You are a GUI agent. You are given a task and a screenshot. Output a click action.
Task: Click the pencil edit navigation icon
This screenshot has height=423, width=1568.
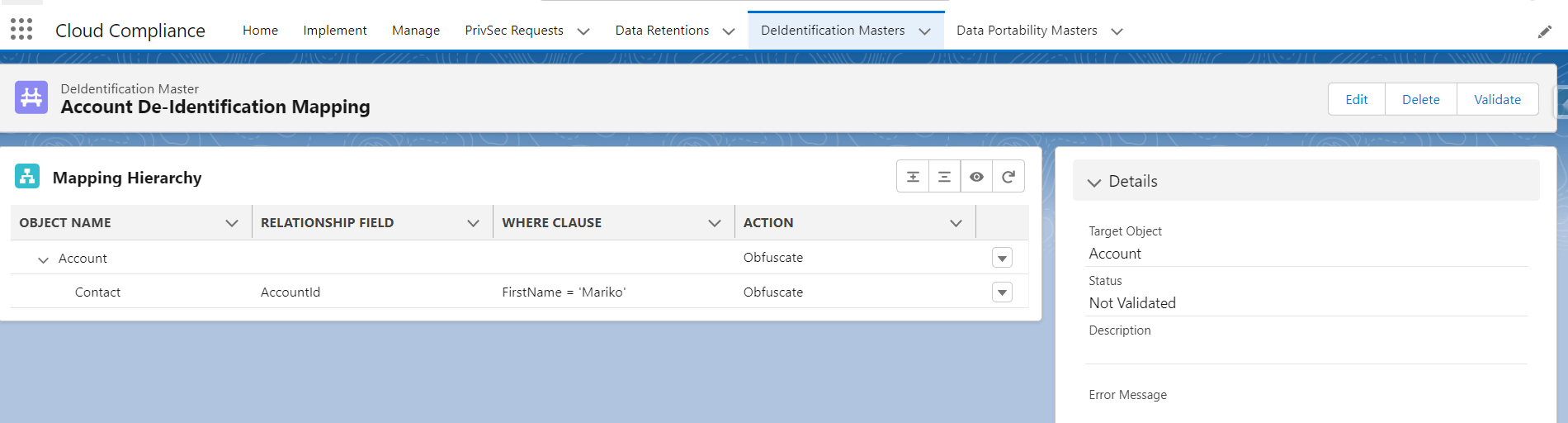[x=1544, y=31]
